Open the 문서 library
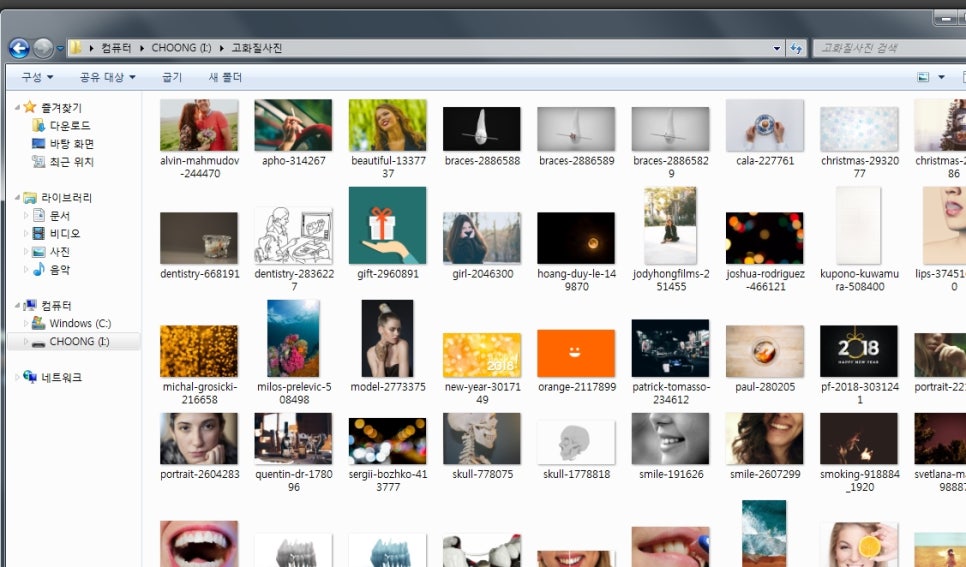Viewport: 966px width, 567px height. coord(60,216)
